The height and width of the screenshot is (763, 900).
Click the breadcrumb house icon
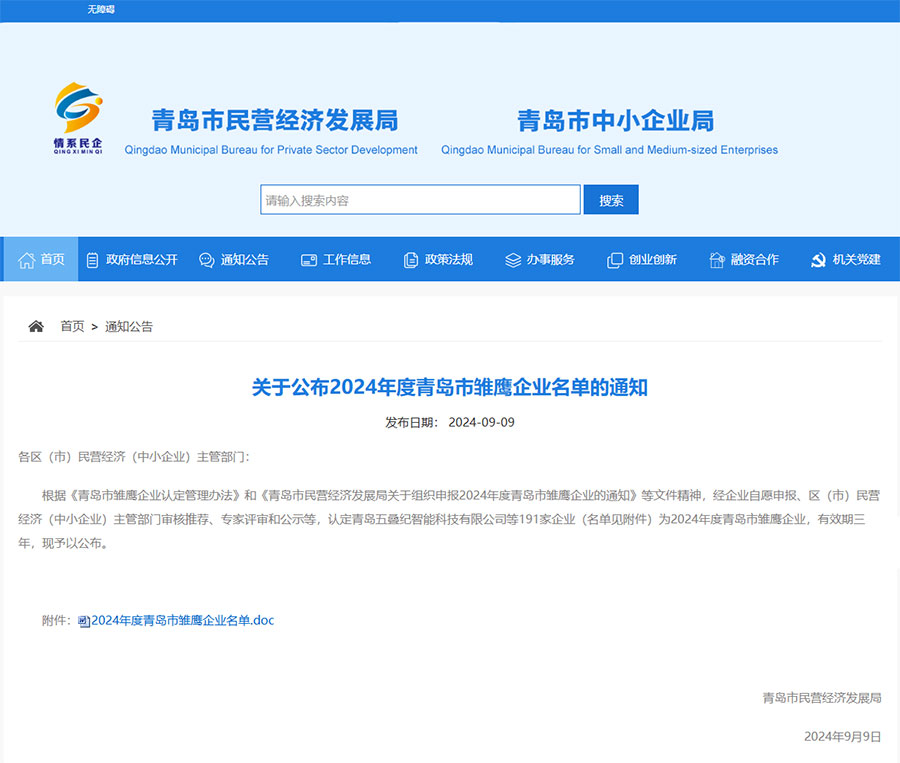click(x=36, y=326)
